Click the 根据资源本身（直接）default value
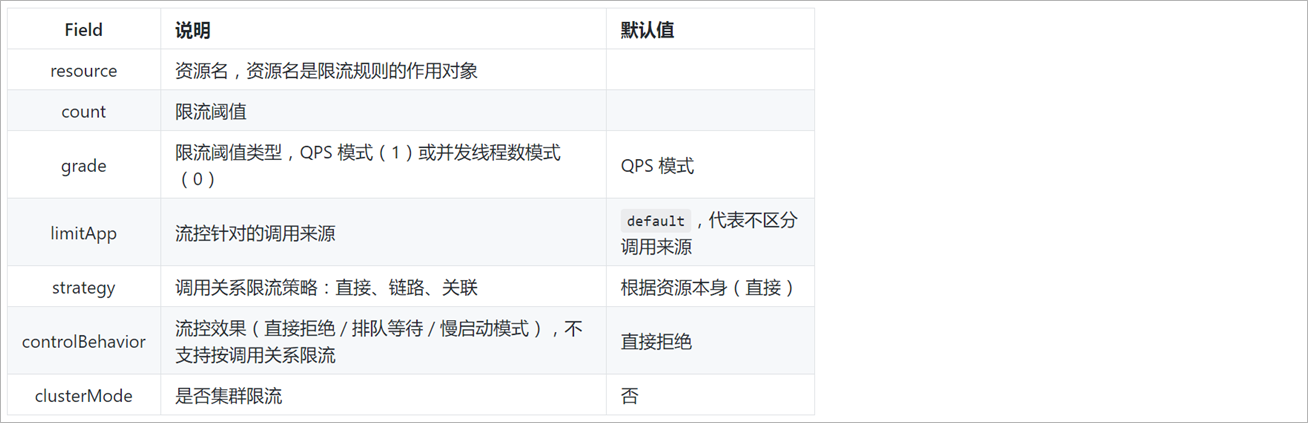Screen dimensions: 1308x423 coord(708,288)
